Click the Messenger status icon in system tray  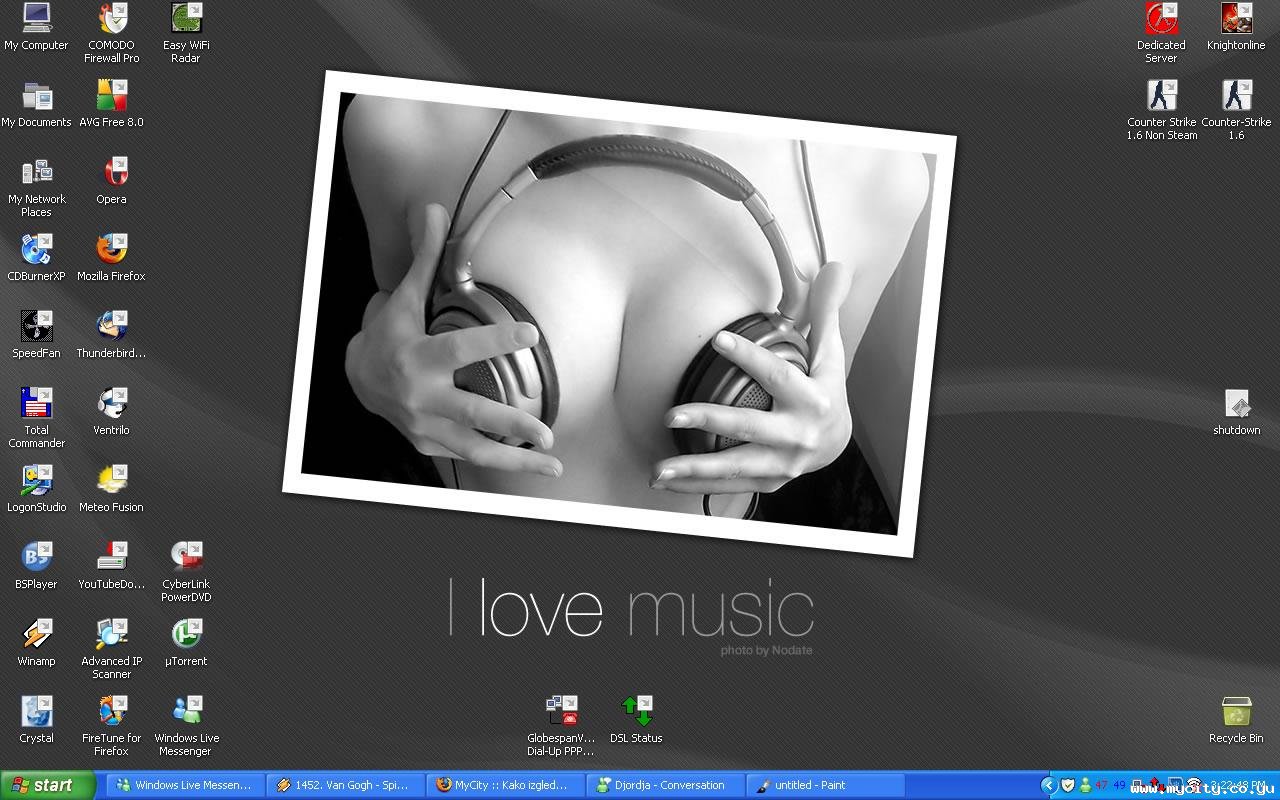pyautogui.click(x=1085, y=786)
